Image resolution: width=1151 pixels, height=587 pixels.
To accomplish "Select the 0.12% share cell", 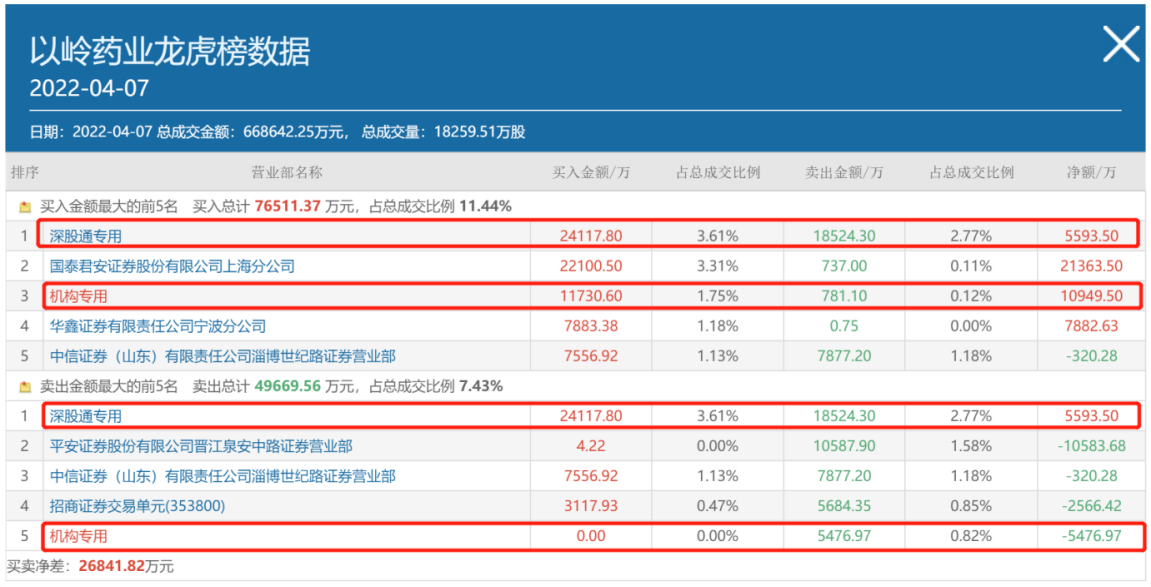I will coord(971,296).
